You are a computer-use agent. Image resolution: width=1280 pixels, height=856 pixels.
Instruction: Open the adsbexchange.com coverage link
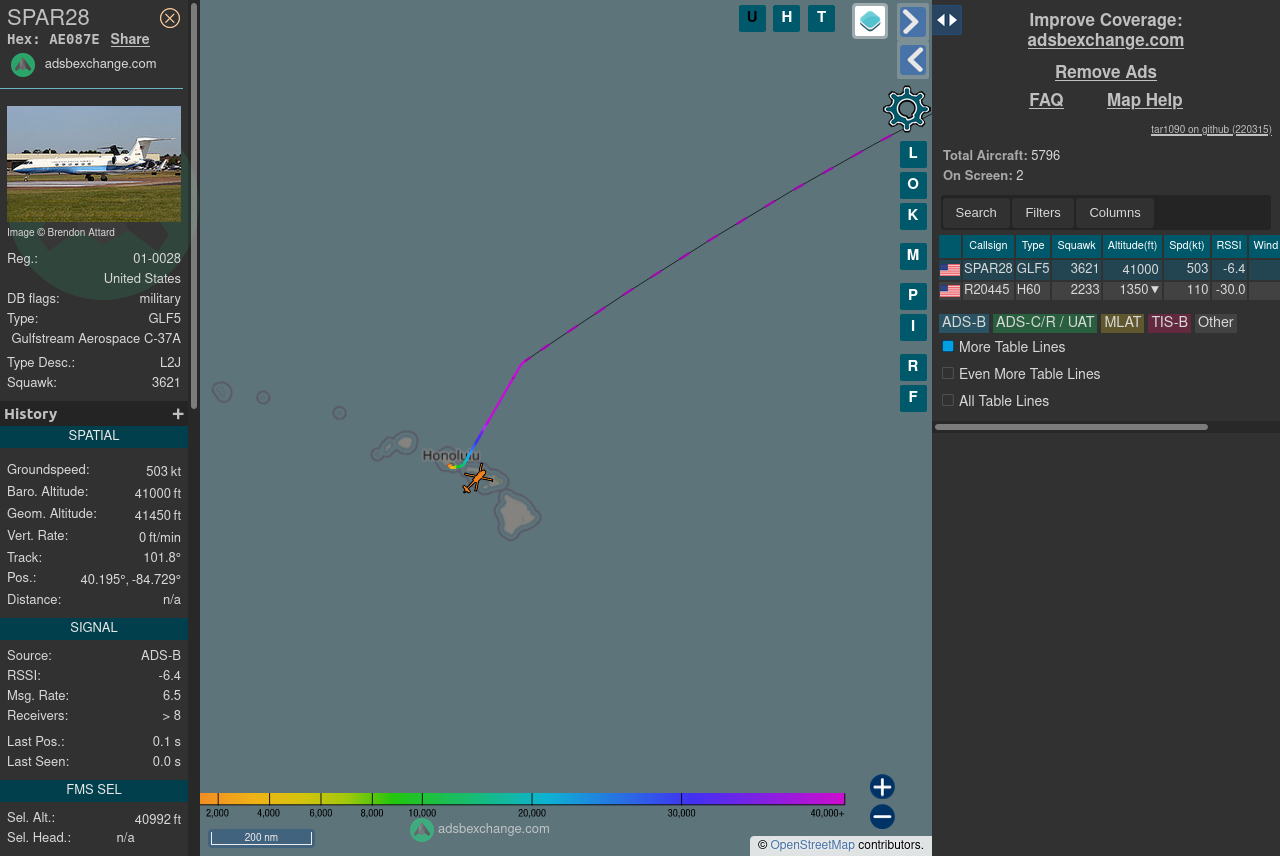click(x=1106, y=40)
